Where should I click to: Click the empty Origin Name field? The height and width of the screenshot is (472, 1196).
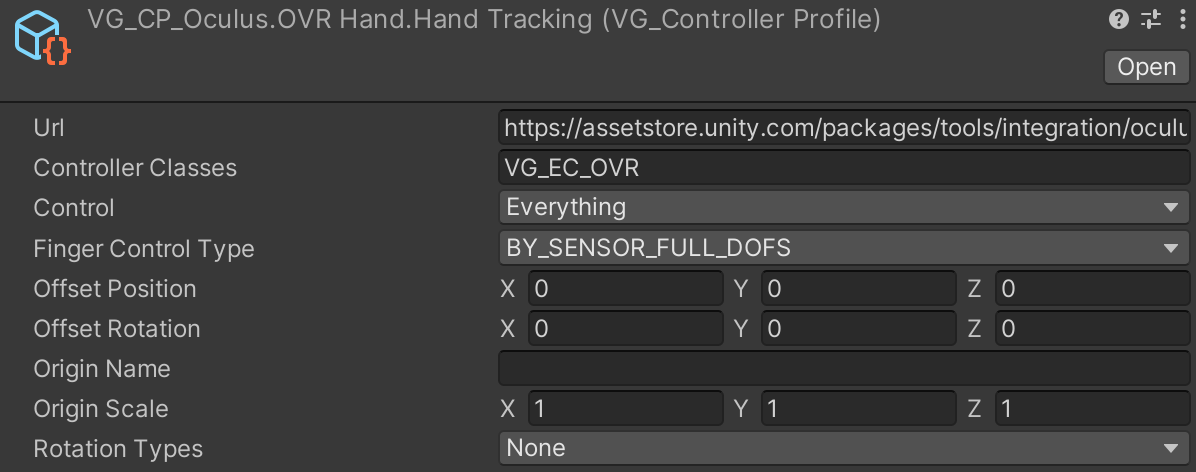[844, 368]
